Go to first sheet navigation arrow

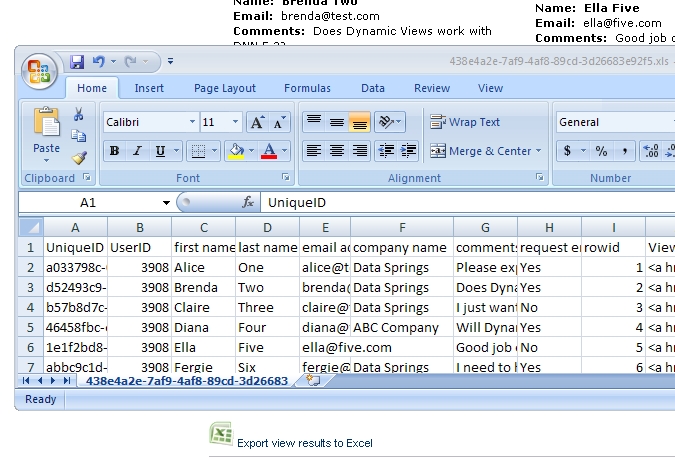26,380
